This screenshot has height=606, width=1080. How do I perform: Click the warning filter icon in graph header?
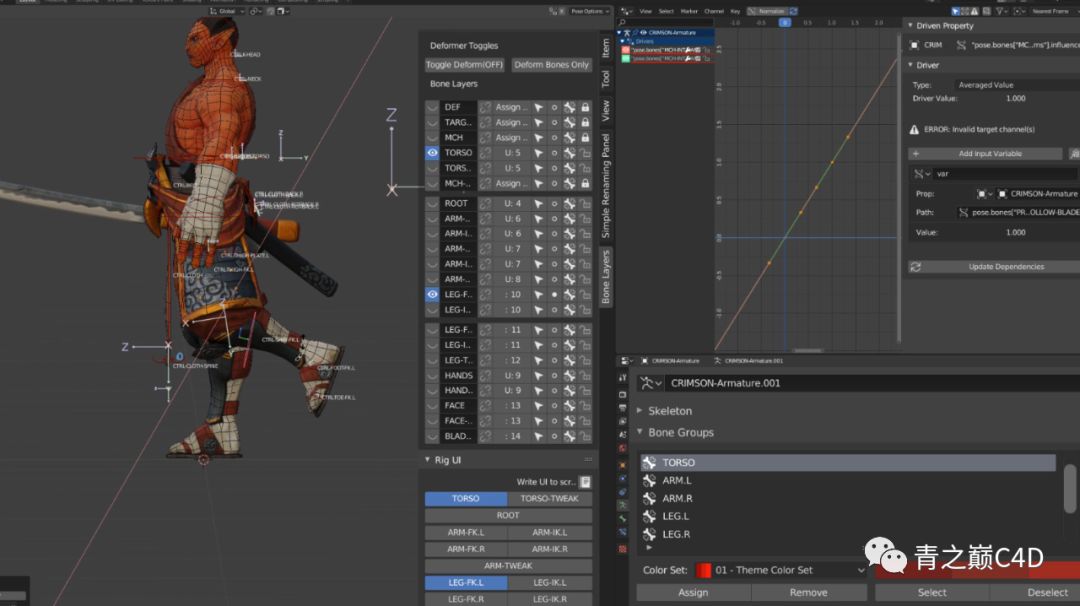[x=974, y=11]
